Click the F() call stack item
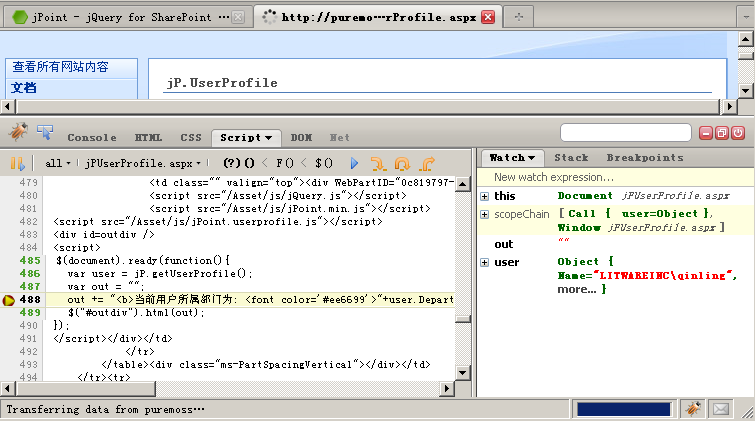755x421 pixels. click(285, 163)
